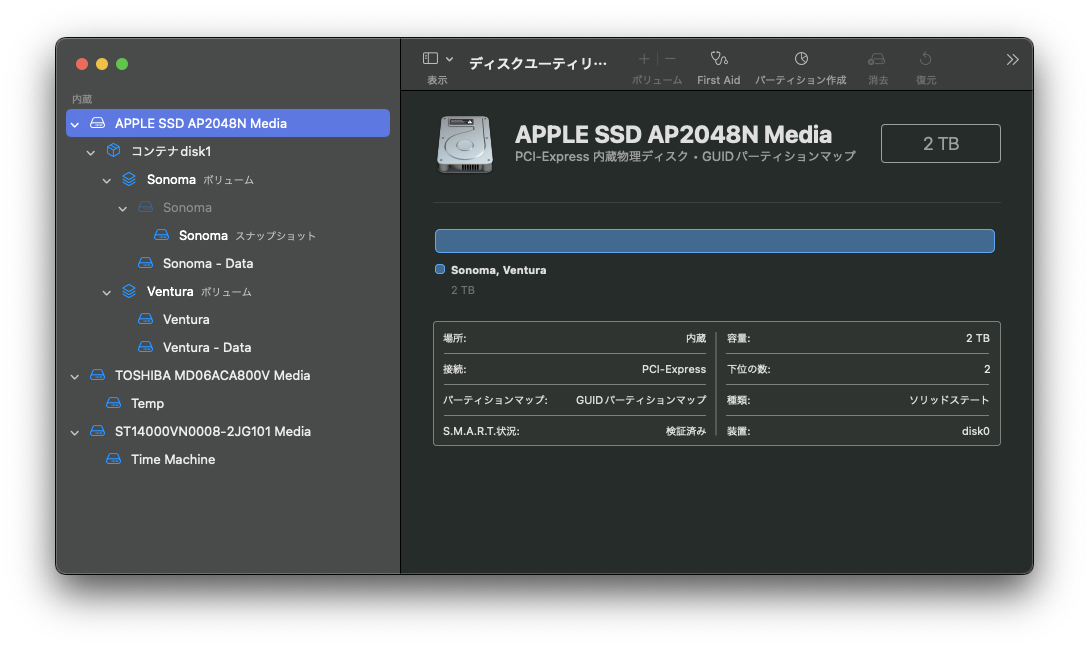The width and height of the screenshot is (1089, 648).
Task: Click the restore circular arrow icon
Action: [925, 59]
